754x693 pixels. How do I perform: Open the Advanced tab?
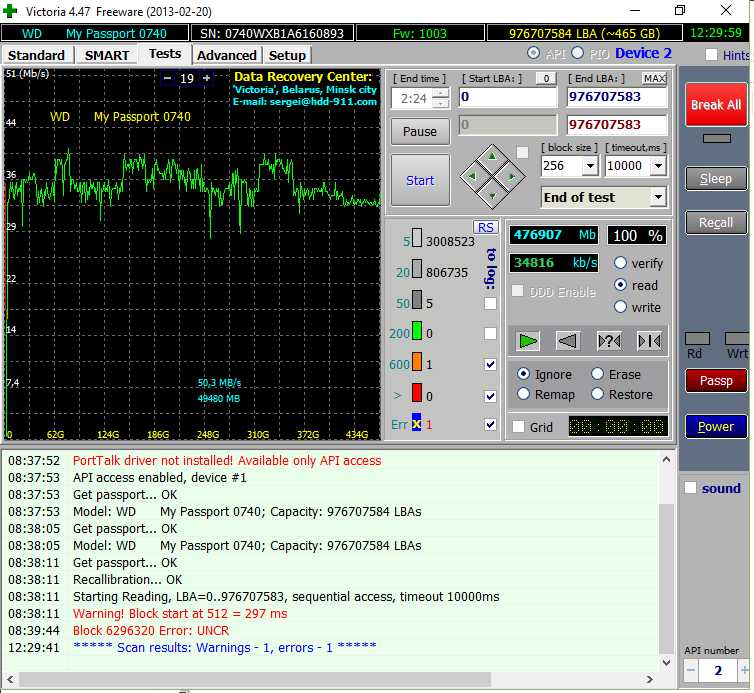pos(226,55)
